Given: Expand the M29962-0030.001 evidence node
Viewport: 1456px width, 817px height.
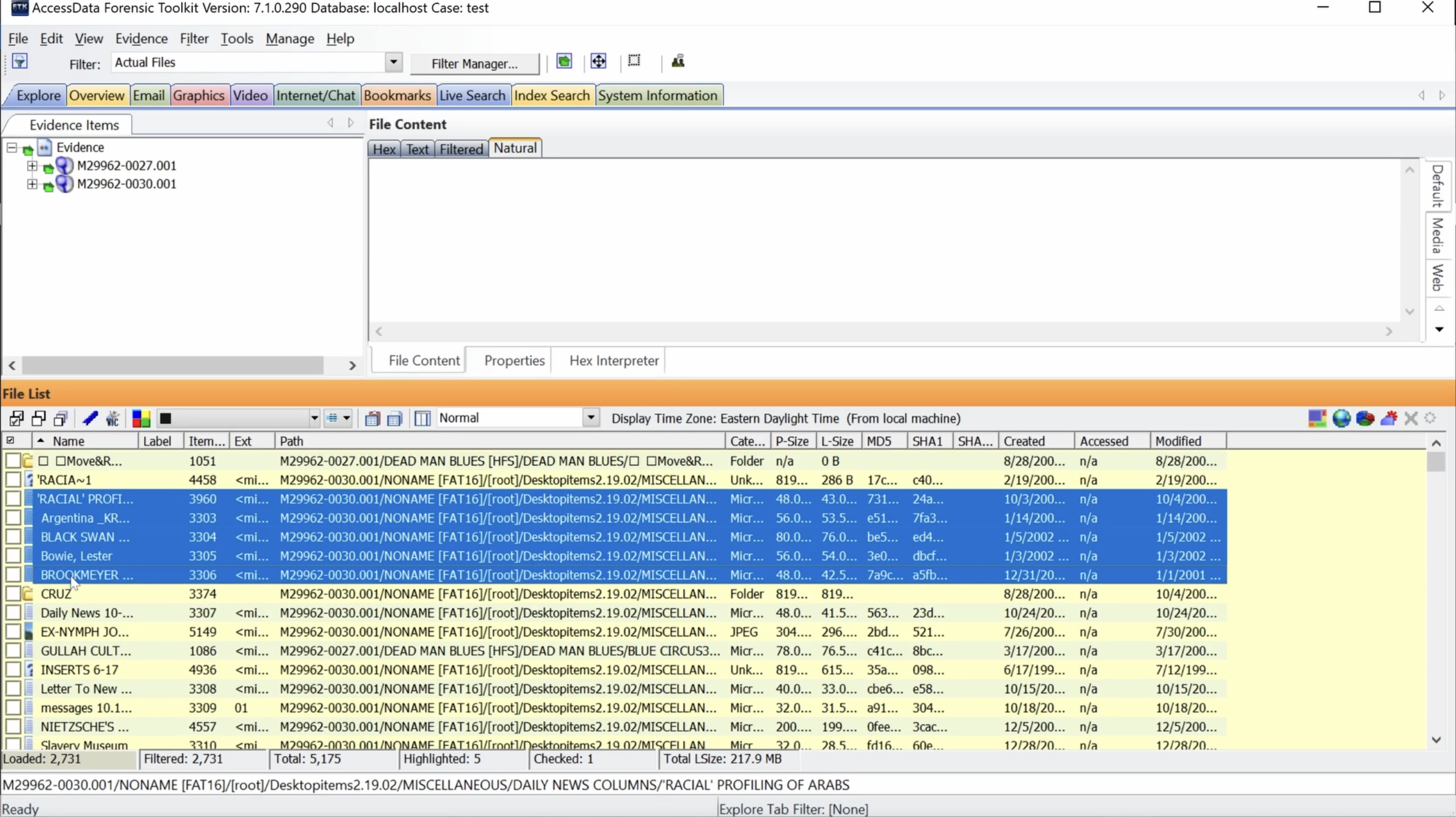Looking at the screenshot, I should coord(31,184).
